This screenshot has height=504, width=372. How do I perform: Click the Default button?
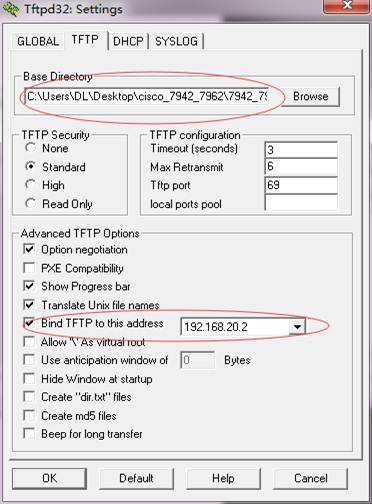pyautogui.click(x=136, y=478)
